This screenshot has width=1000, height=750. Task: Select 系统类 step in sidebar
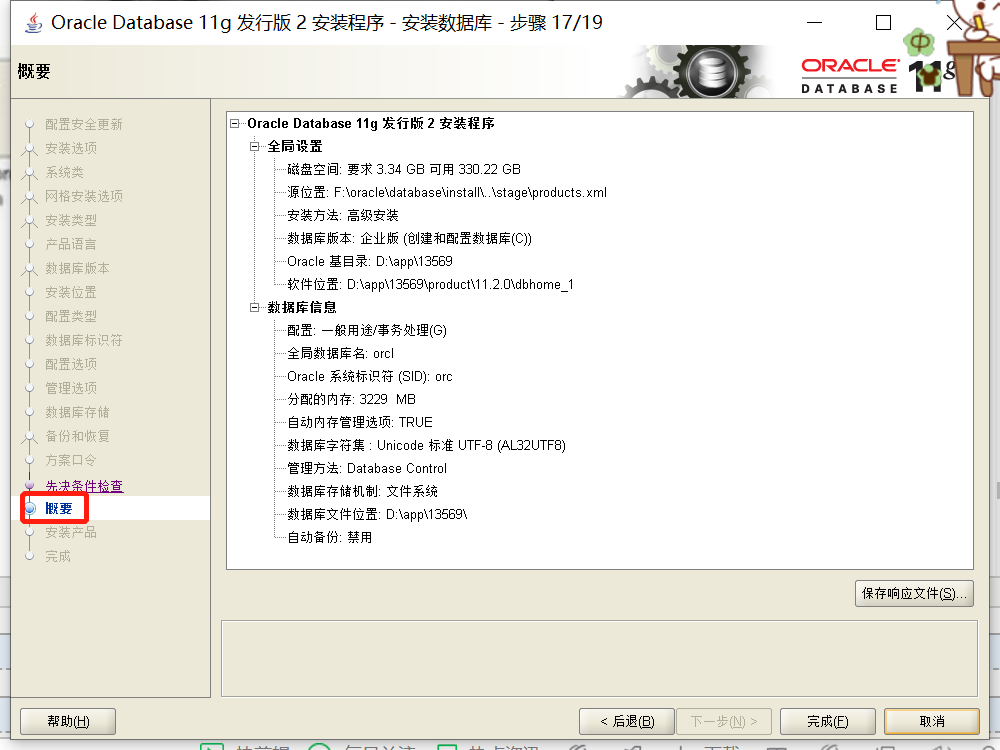click(64, 172)
